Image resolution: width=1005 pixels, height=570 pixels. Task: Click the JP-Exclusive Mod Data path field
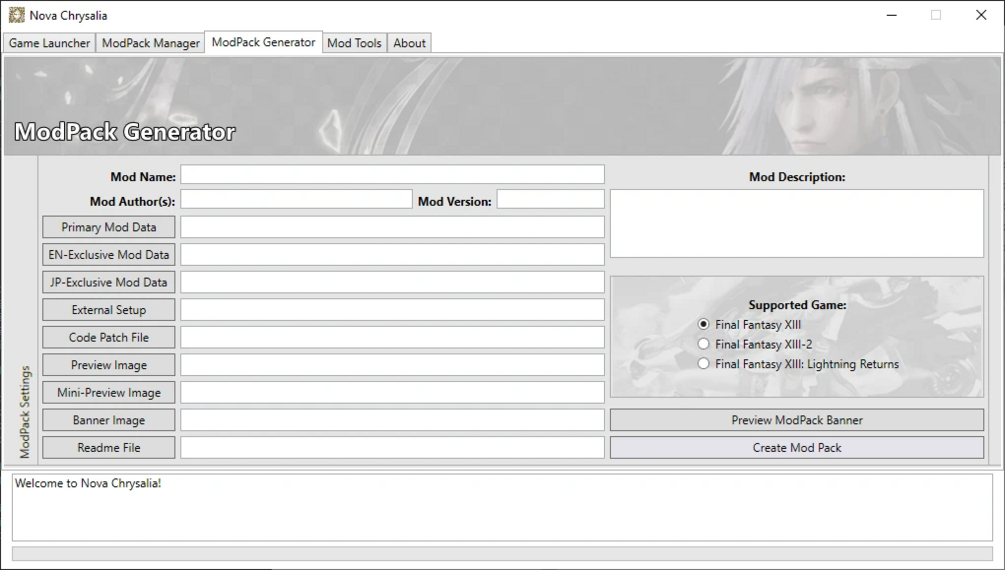click(x=392, y=282)
